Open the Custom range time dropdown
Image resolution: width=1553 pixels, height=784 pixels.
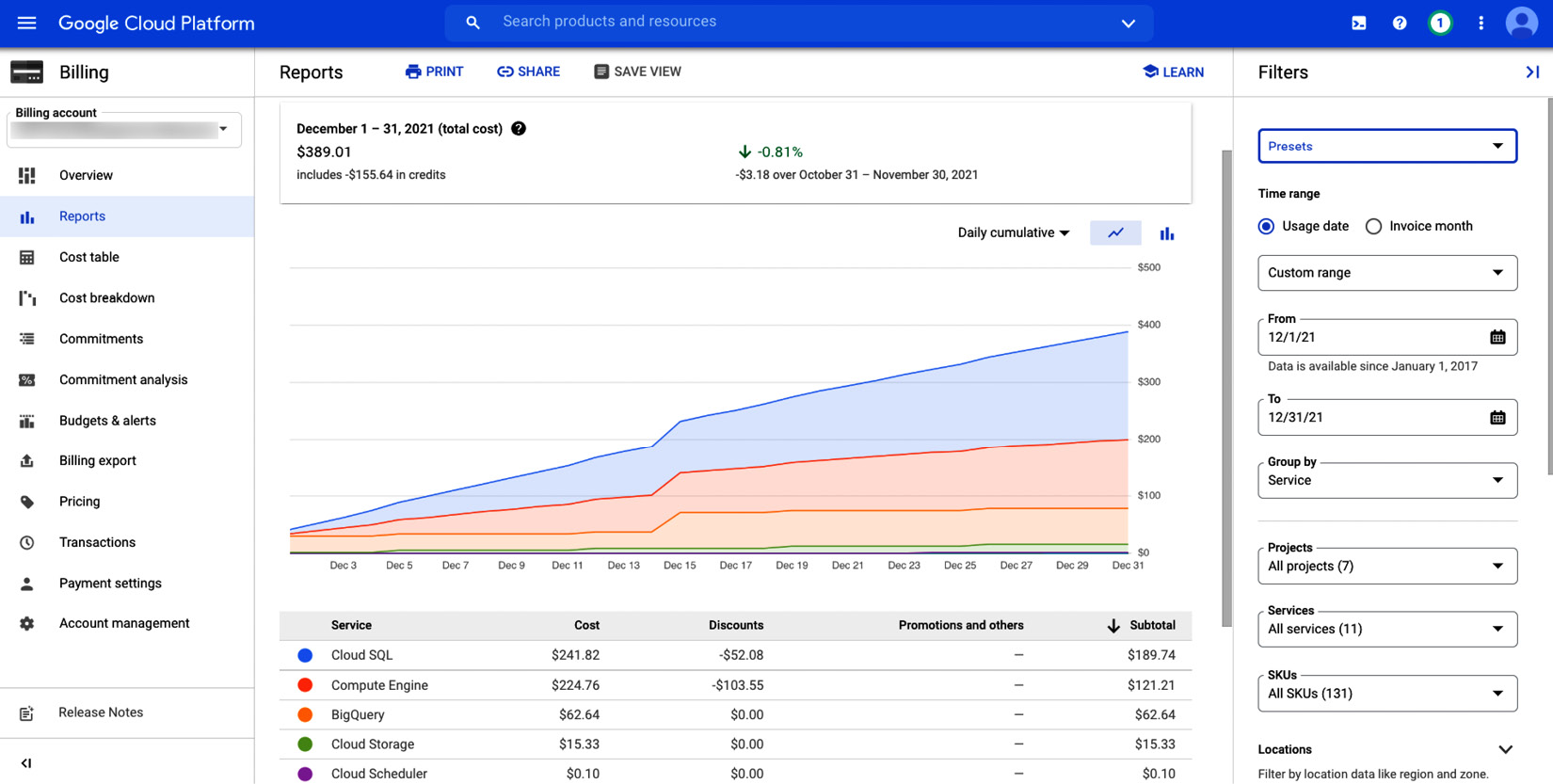coord(1387,273)
